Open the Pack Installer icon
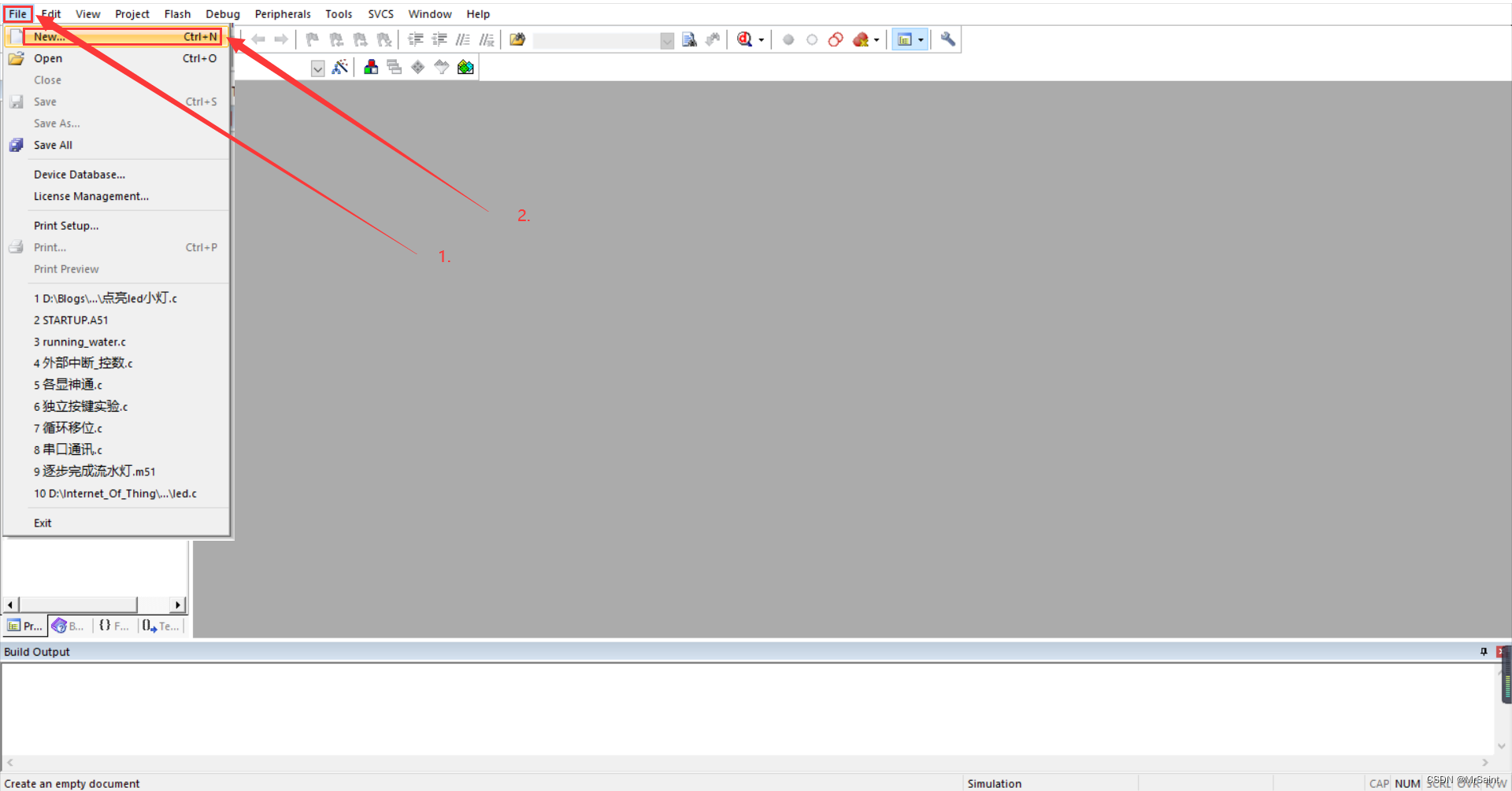 [465, 68]
